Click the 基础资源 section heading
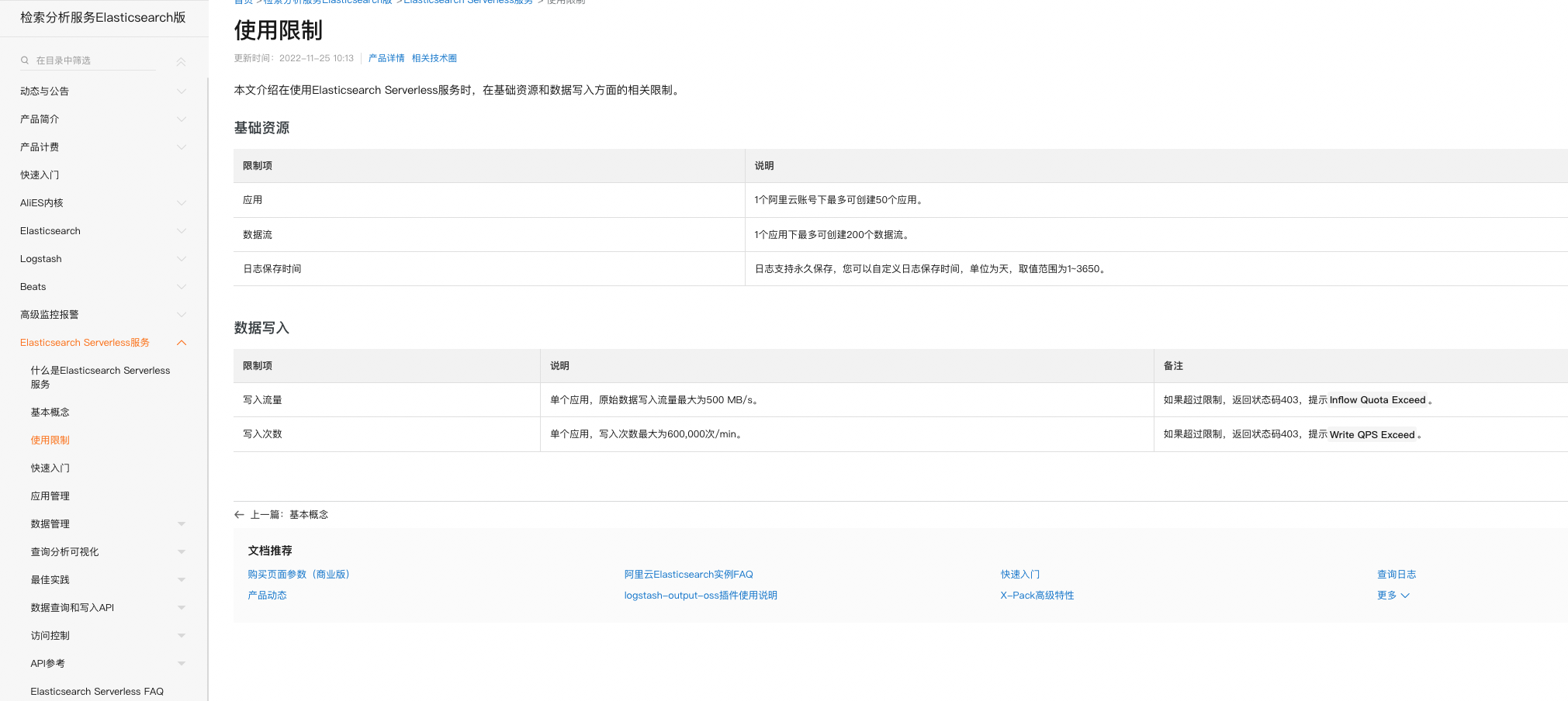Image resolution: width=1568 pixels, height=701 pixels. 261,128
